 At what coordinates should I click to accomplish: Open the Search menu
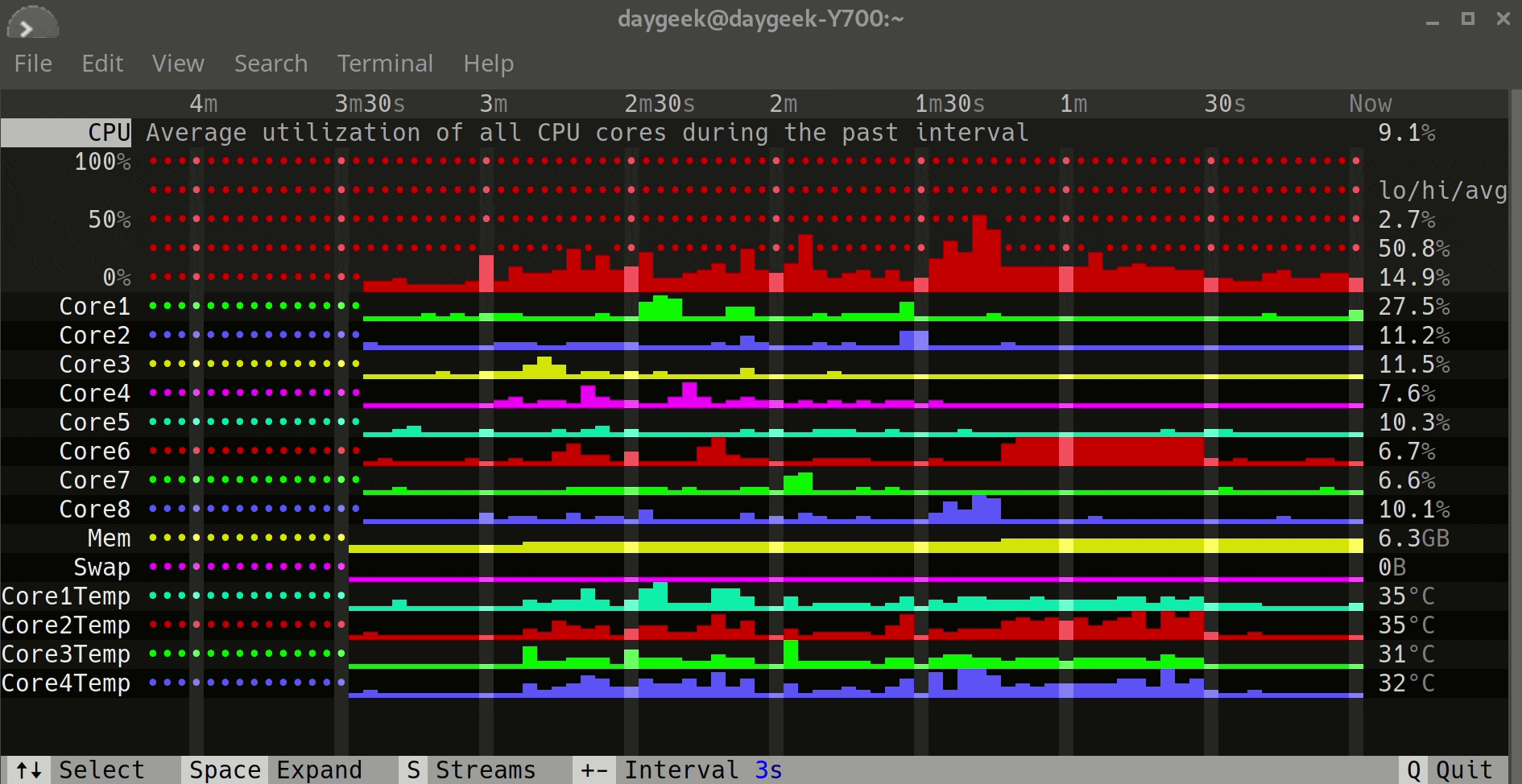[x=271, y=64]
